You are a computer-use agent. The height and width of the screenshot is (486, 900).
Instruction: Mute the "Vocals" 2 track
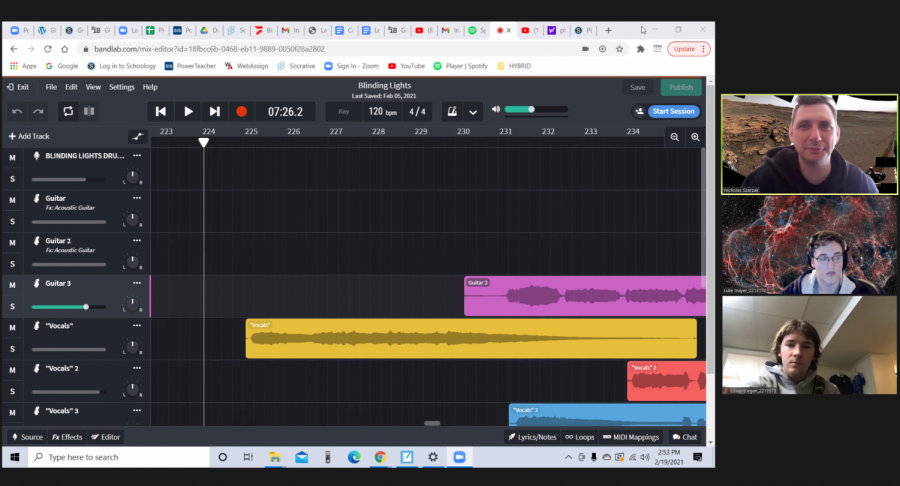tap(12, 370)
